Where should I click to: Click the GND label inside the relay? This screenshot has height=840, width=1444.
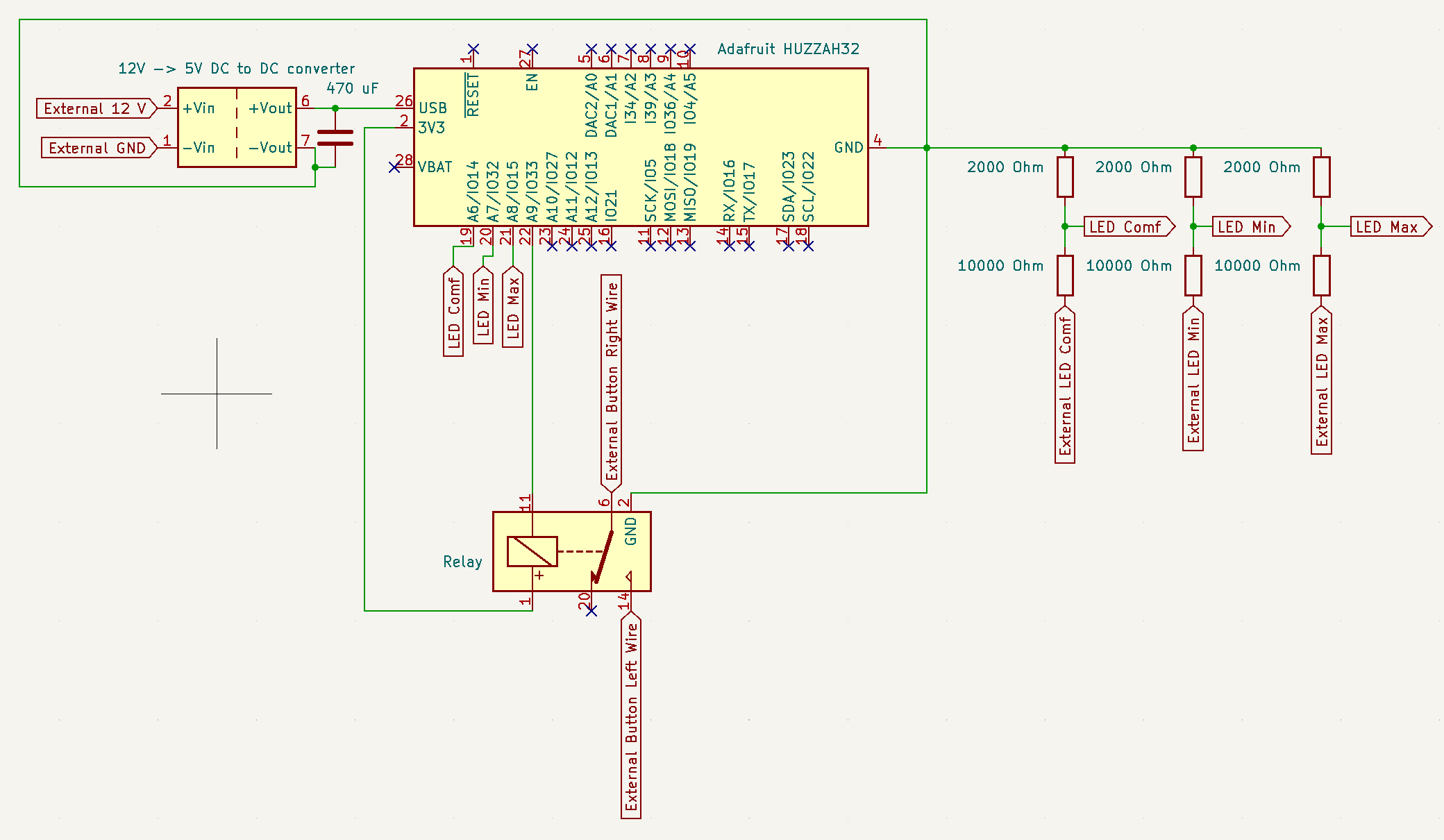[630, 531]
